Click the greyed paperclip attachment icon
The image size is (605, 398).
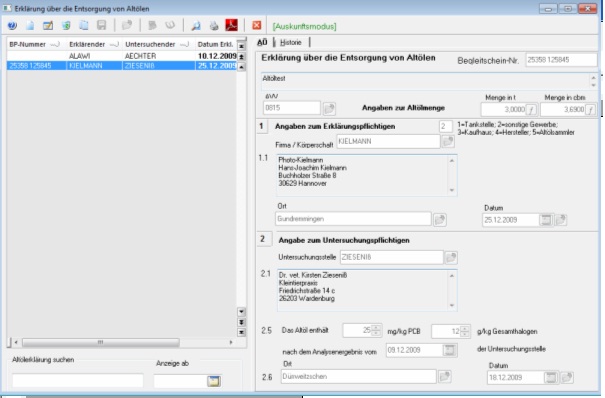pyautogui.click(x=170, y=26)
